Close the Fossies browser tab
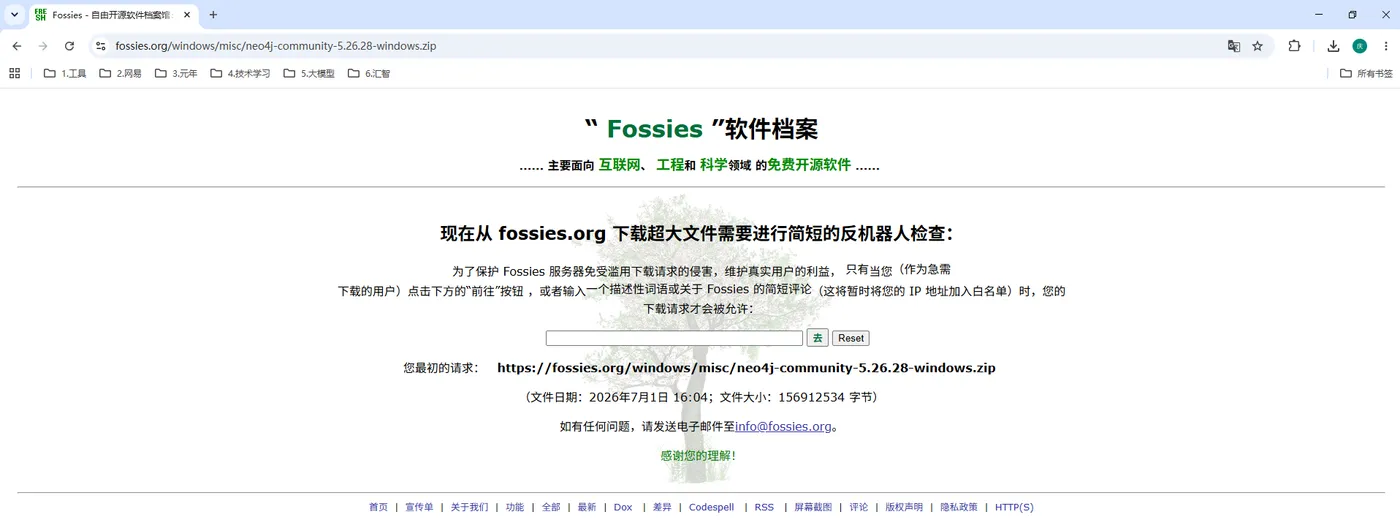 pyautogui.click(x=186, y=15)
